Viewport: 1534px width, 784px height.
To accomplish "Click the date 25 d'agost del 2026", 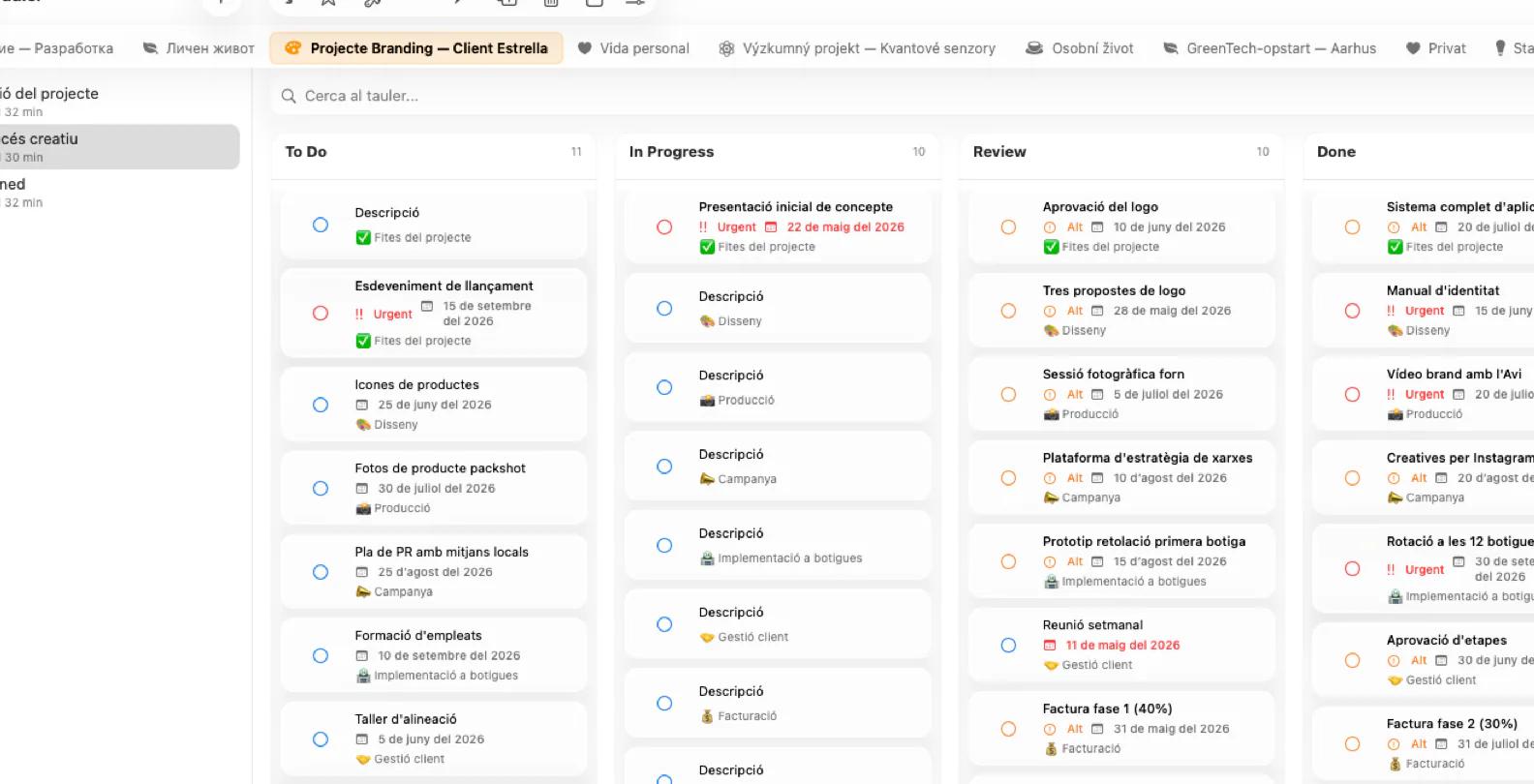I will click(435, 572).
